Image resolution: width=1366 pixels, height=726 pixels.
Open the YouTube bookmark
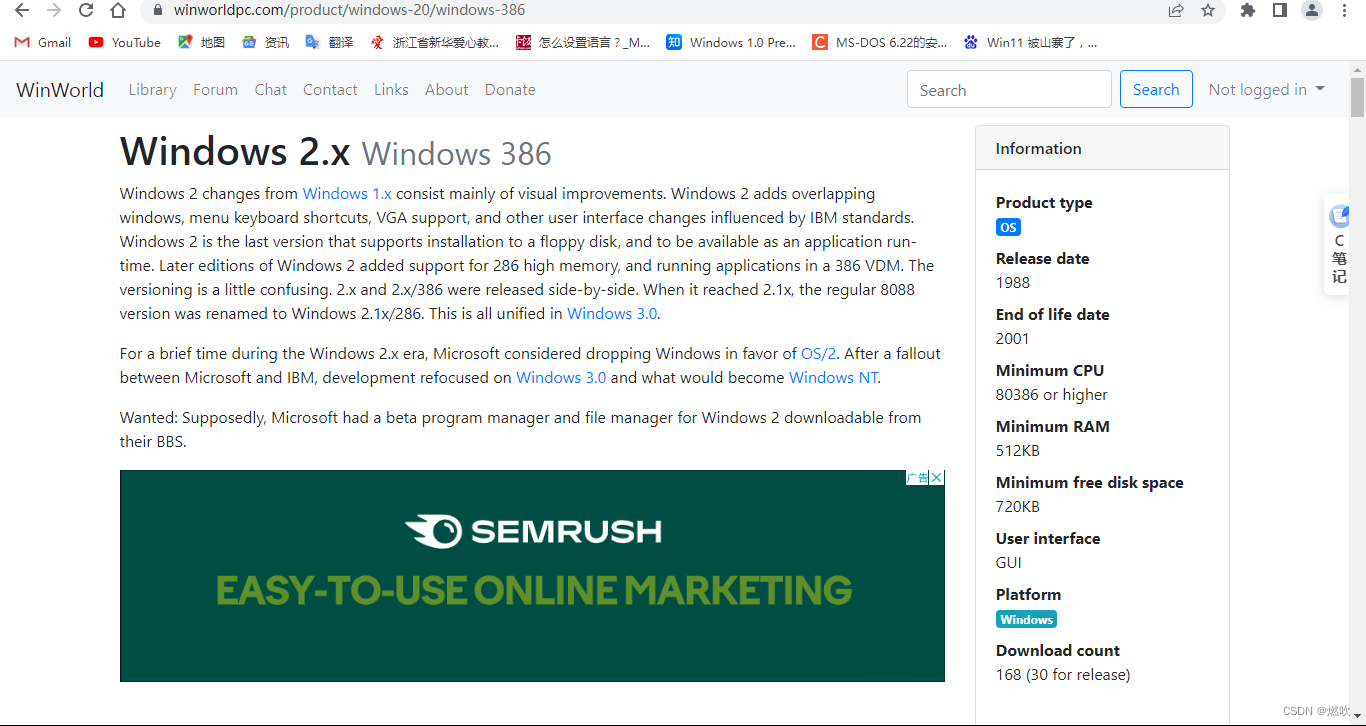tap(124, 42)
